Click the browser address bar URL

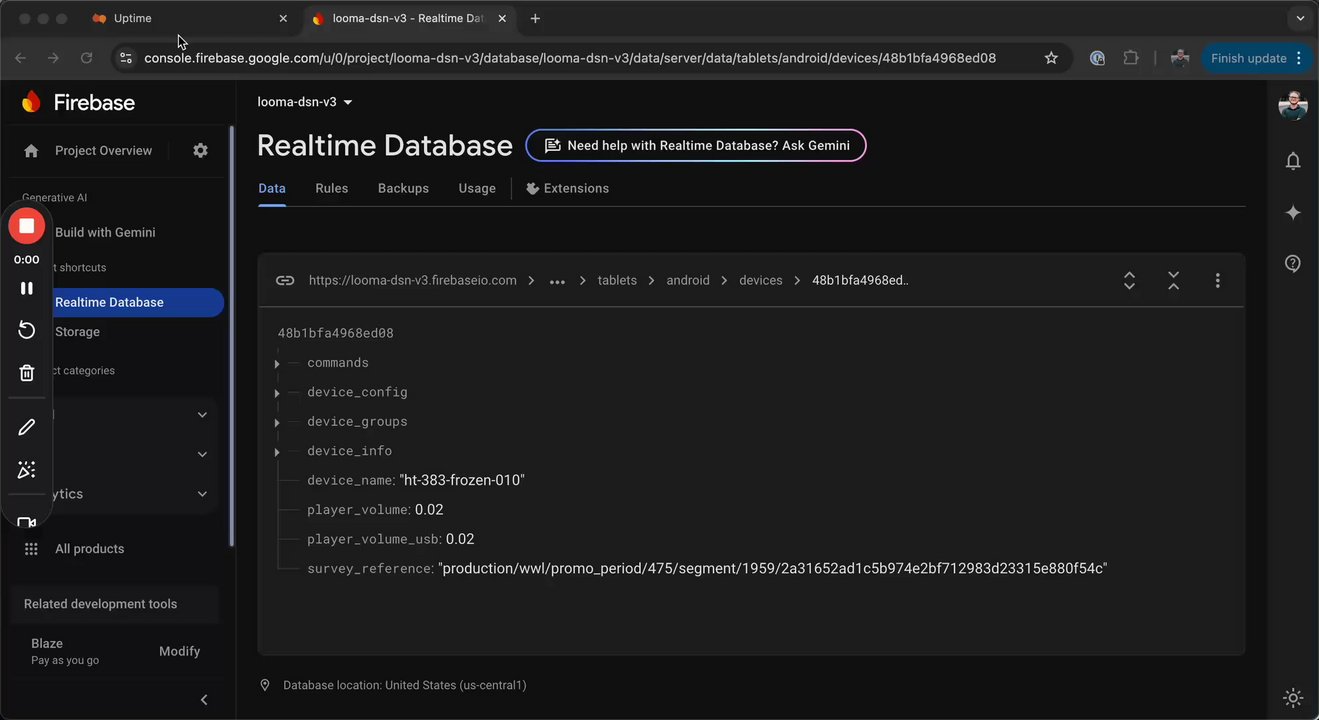[570, 58]
